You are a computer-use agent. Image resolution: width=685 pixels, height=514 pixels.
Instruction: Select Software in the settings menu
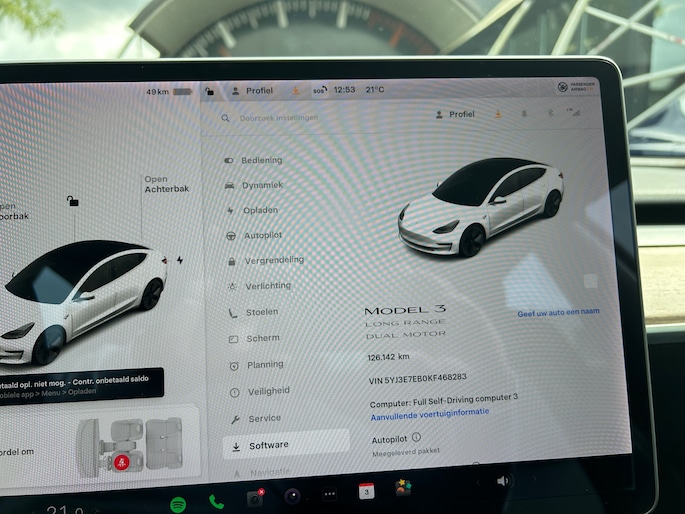point(268,445)
